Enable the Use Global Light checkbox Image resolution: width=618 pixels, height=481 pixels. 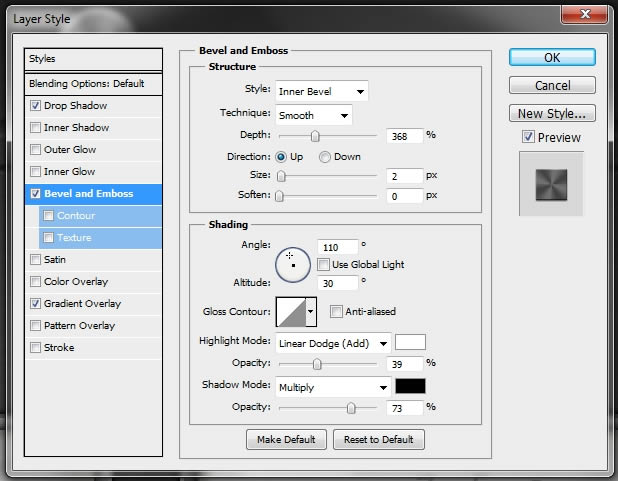point(323,264)
